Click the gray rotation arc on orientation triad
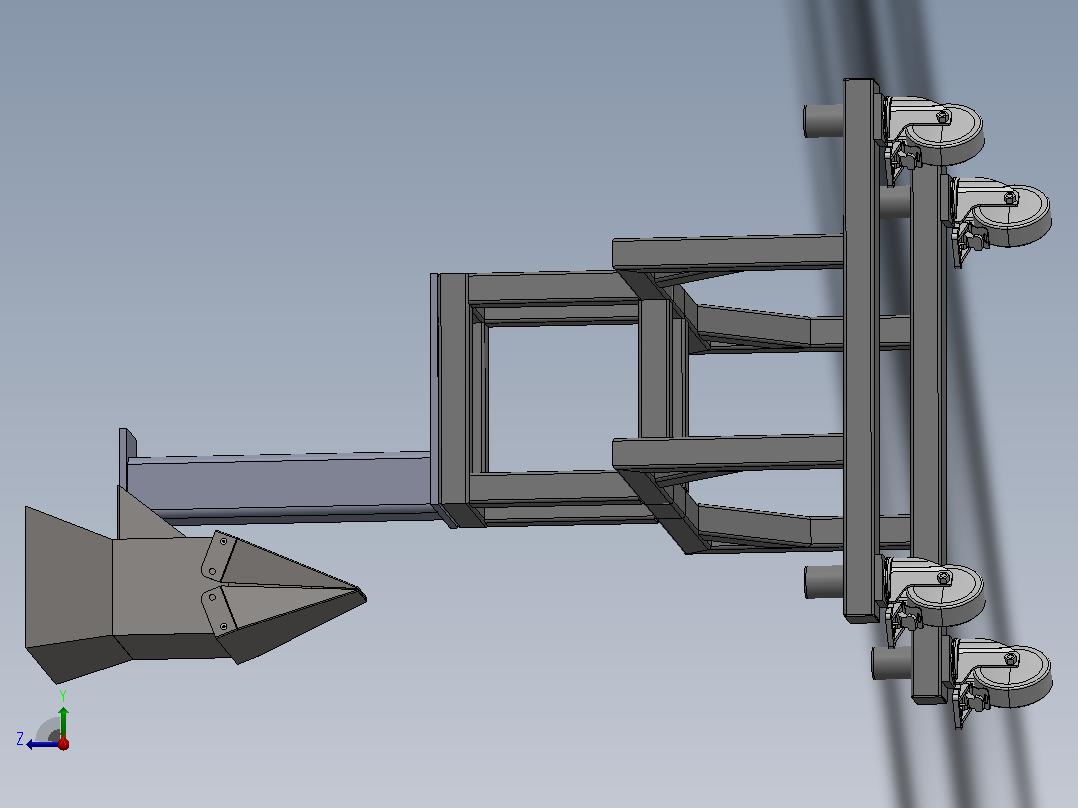 [48, 730]
